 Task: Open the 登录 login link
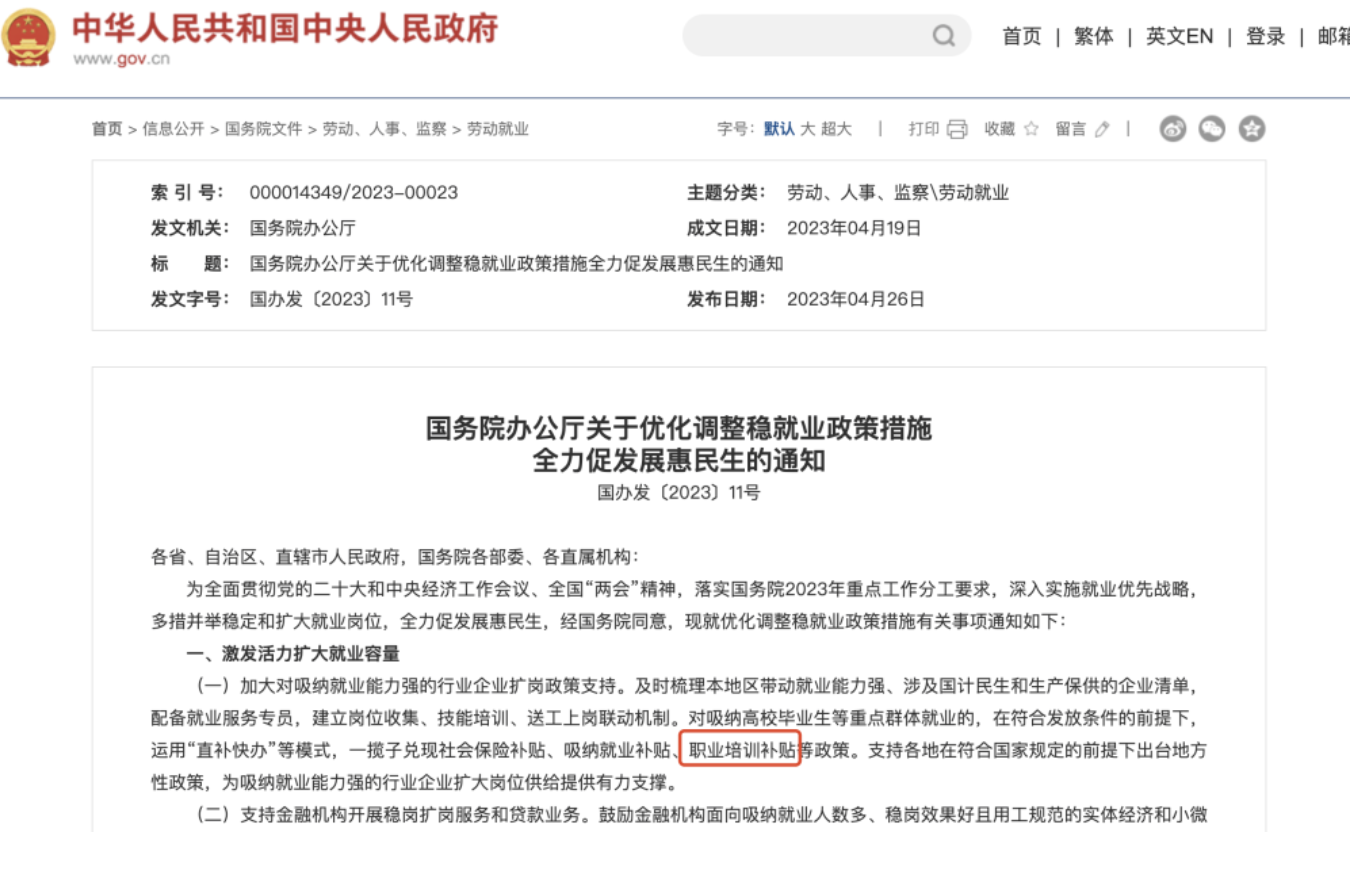pyautogui.click(x=1265, y=37)
